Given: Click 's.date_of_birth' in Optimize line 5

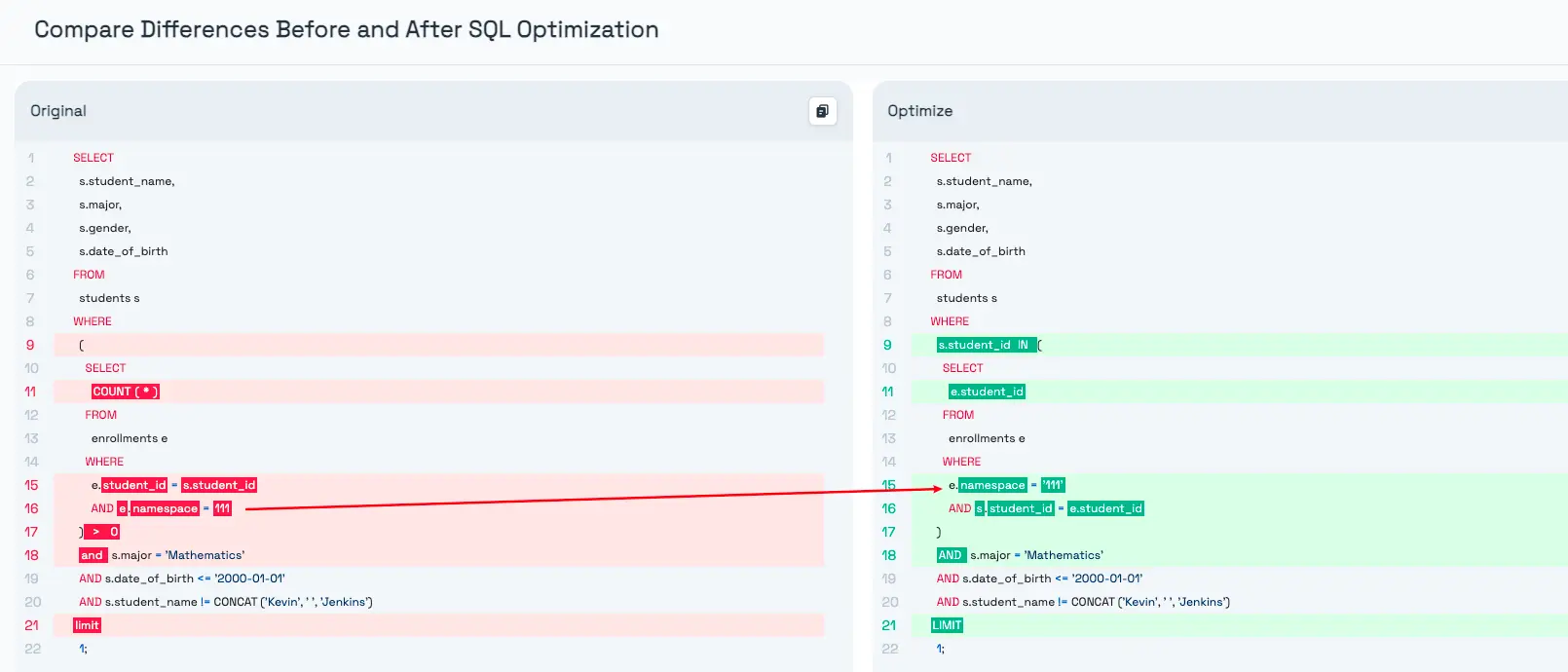Looking at the screenshot, I should tap(981, 251).
